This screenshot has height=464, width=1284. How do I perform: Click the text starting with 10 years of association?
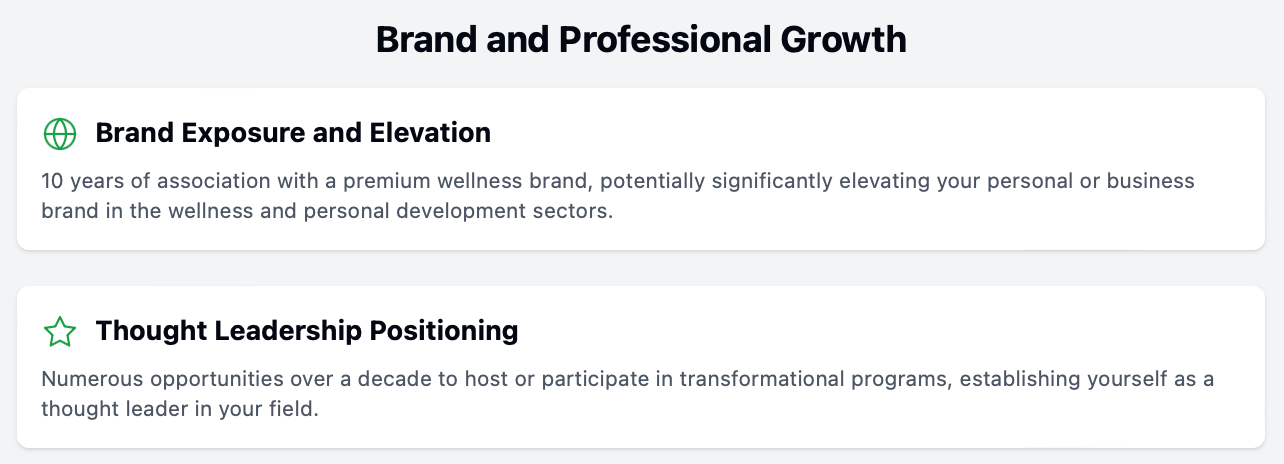pyautogui.click(x=618, y=197)
